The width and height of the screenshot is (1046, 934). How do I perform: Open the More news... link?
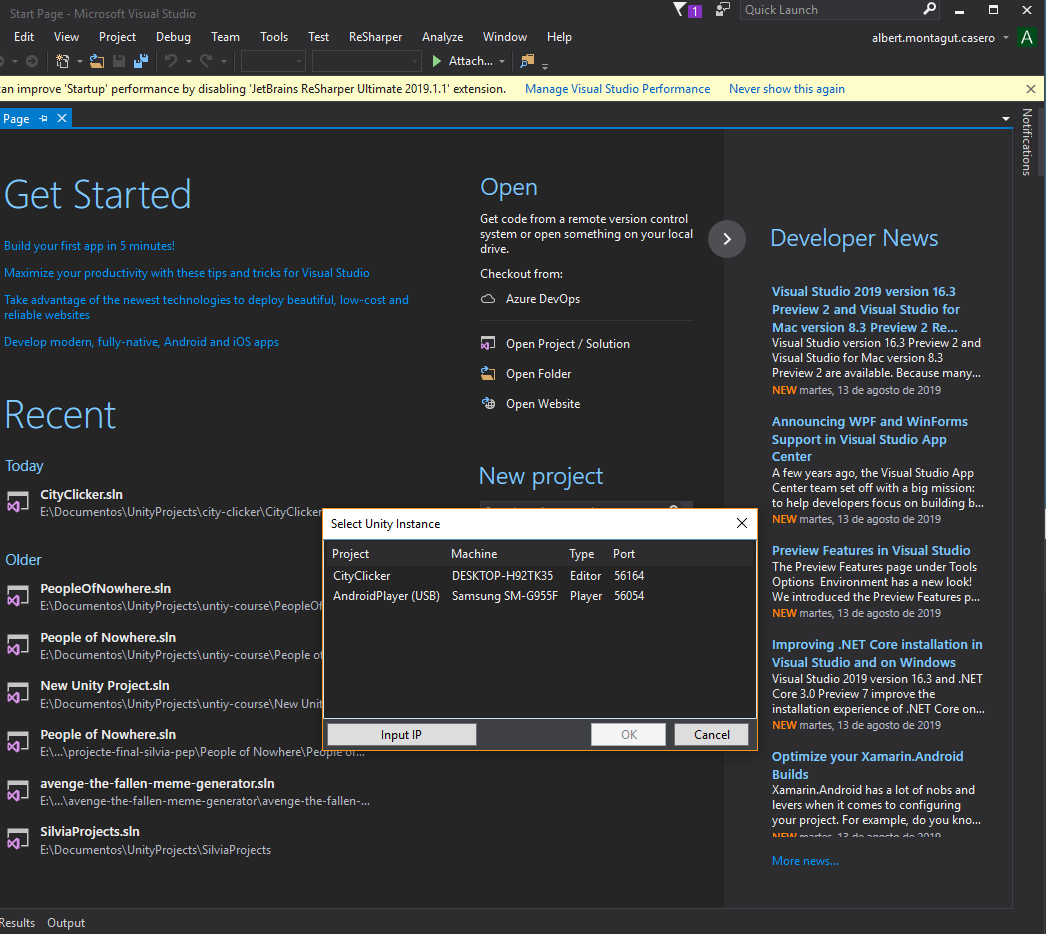(x=805, y=861)
